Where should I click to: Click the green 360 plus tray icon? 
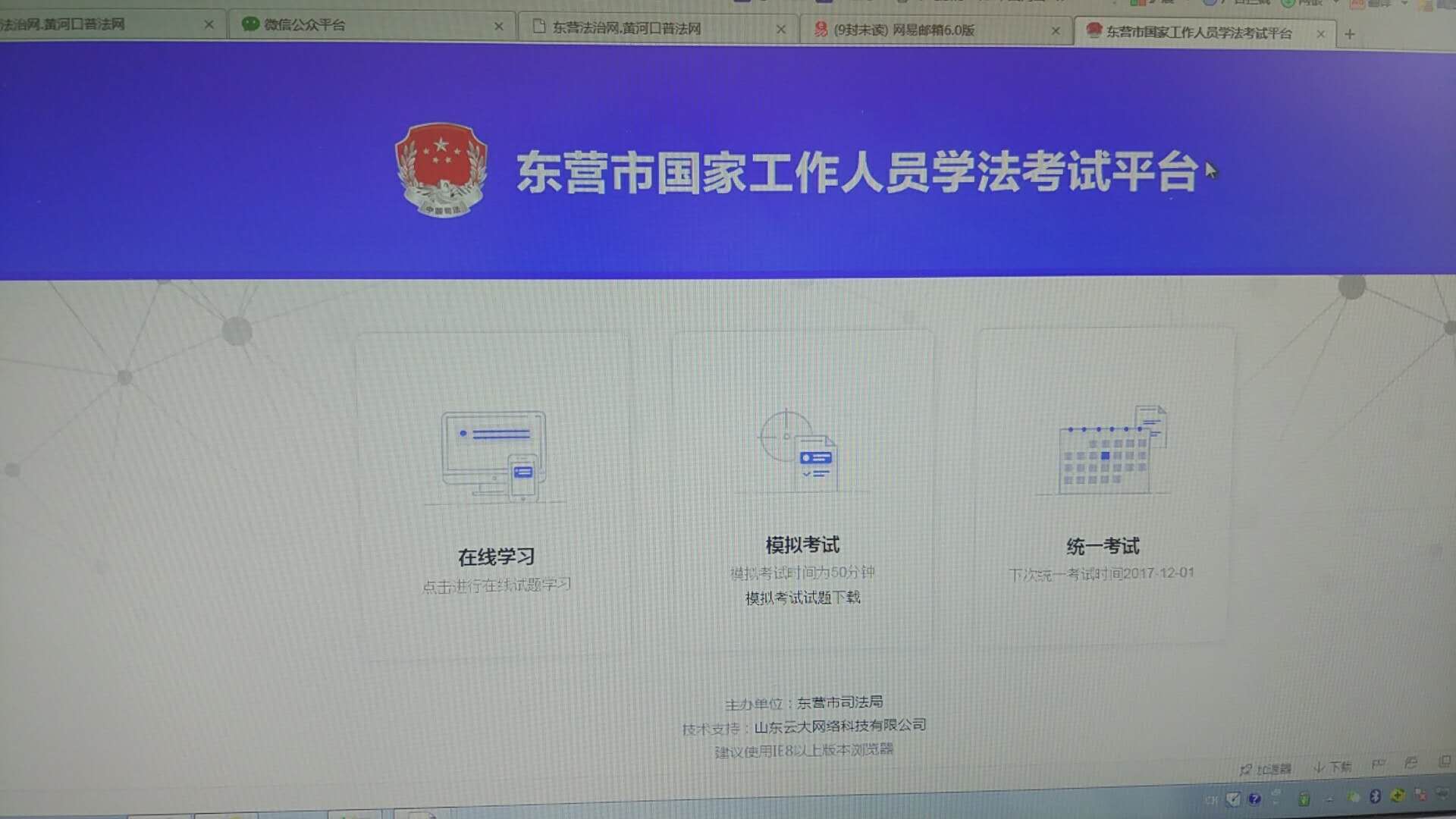click(x=1397, y=795)
